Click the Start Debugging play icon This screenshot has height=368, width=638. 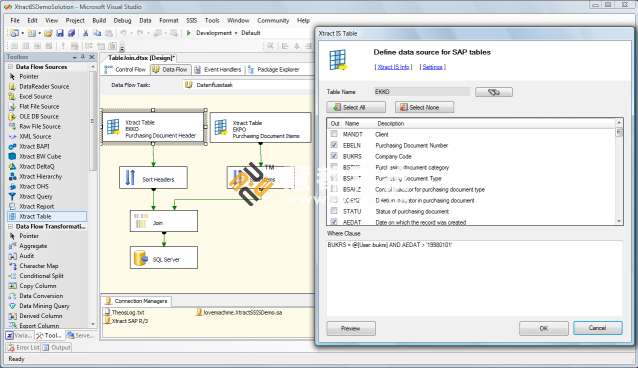point(188,33)
